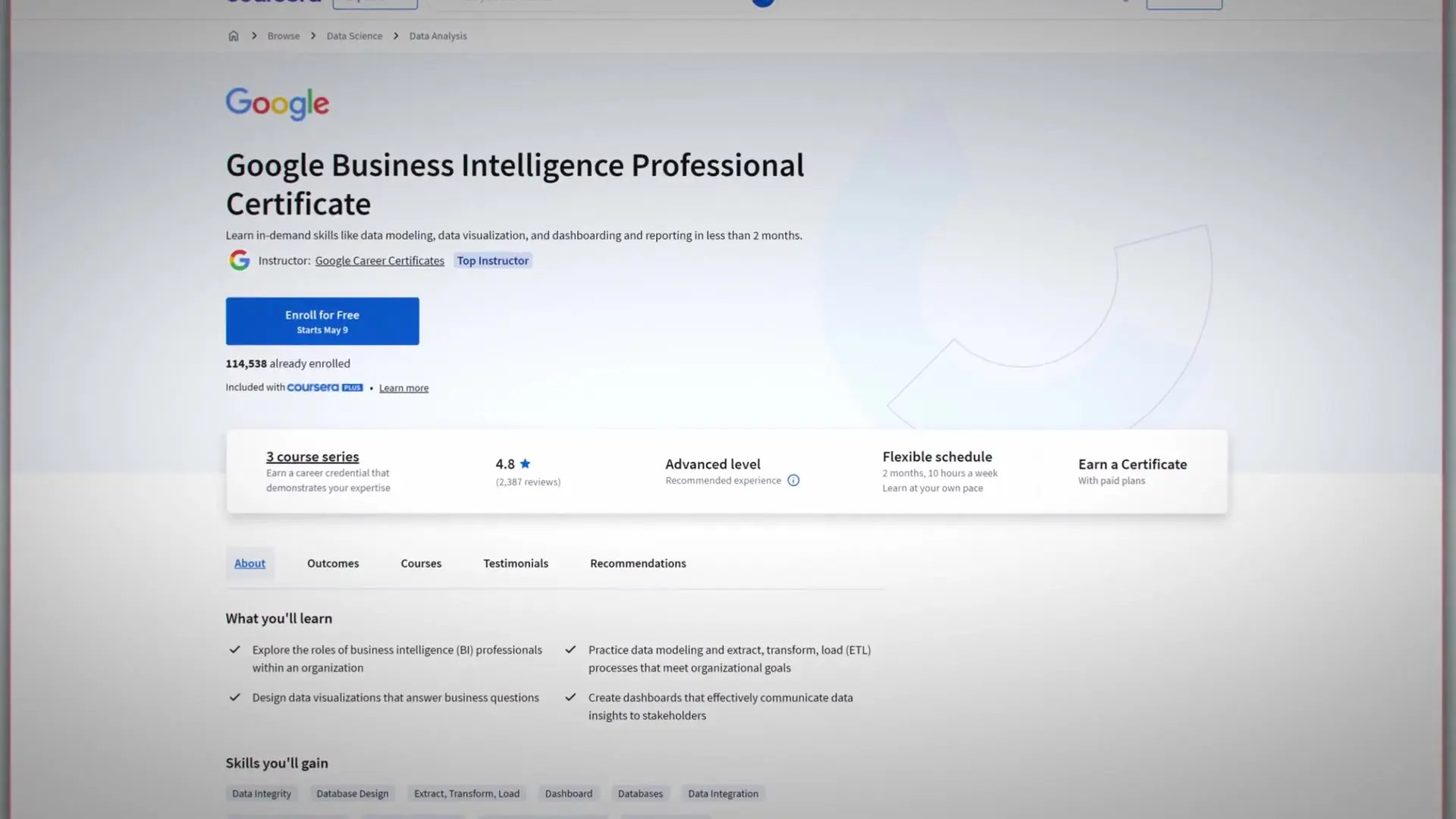
Task: Click Enroll for Free button
Action: click(x=322, y=321)
